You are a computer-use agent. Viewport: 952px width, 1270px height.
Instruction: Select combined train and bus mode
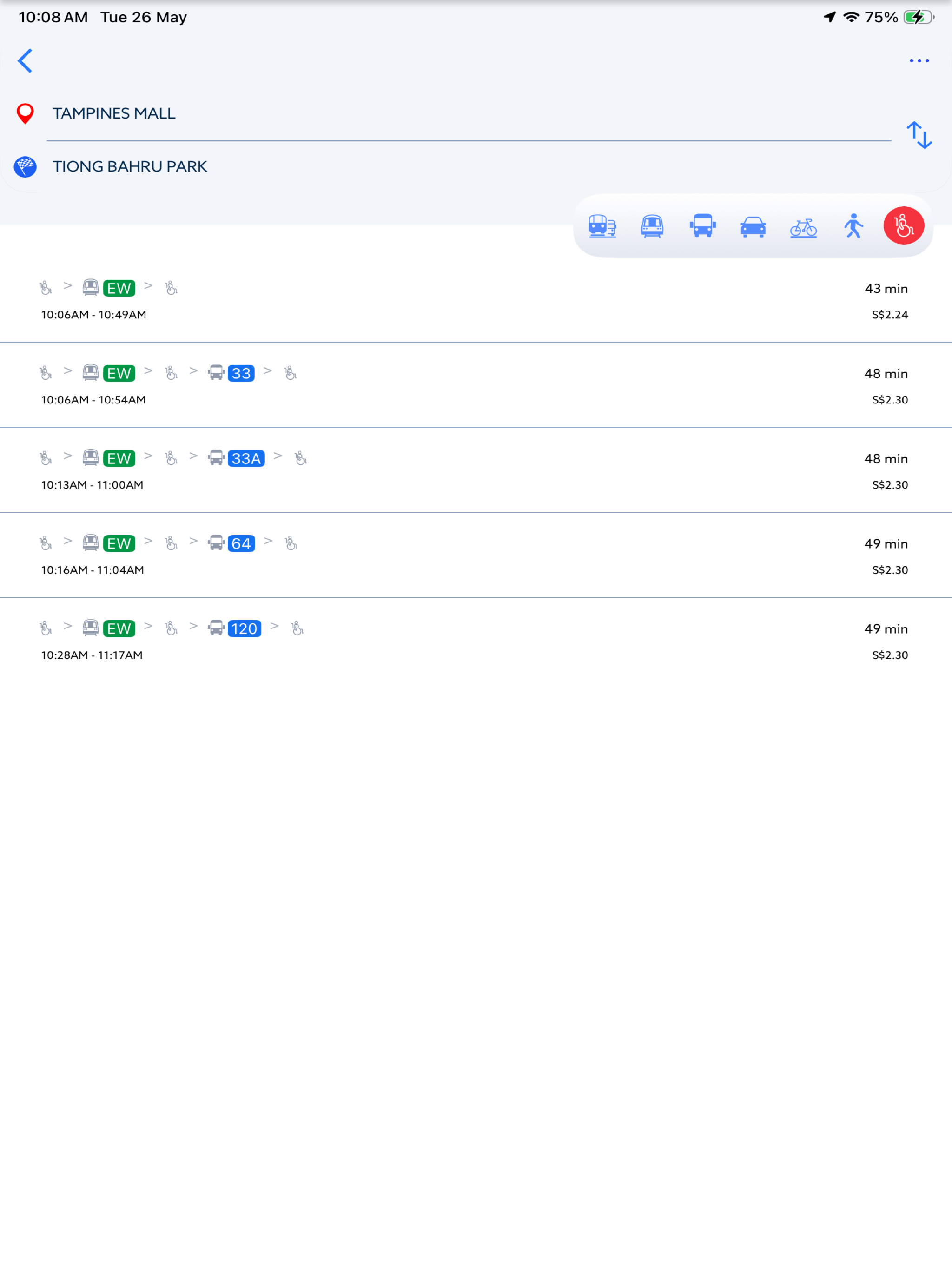(602, 226)
